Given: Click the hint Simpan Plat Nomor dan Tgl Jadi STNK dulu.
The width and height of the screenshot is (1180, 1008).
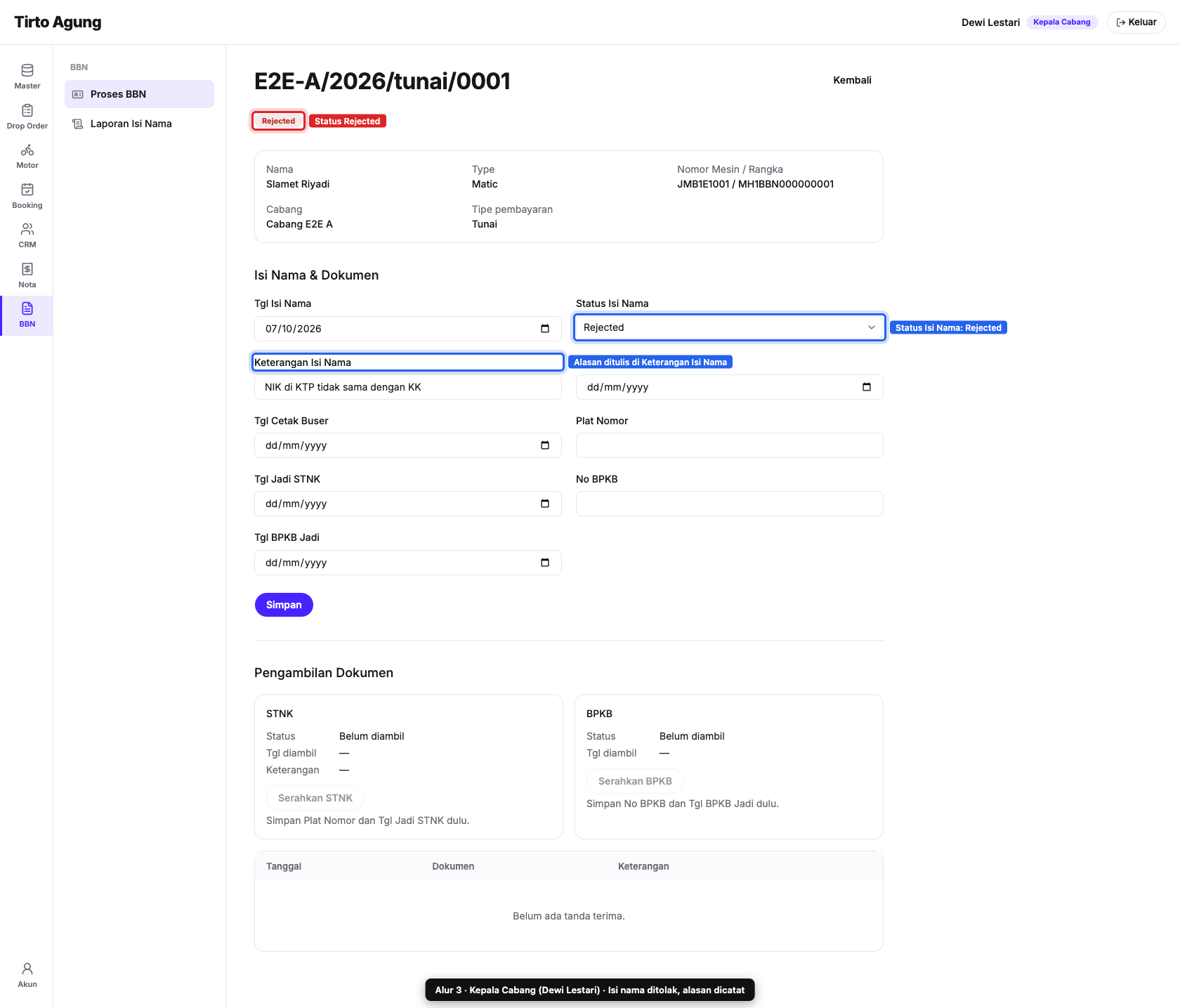Looking at the screenshot, I should pyautogui.click(x=368, y=820).
